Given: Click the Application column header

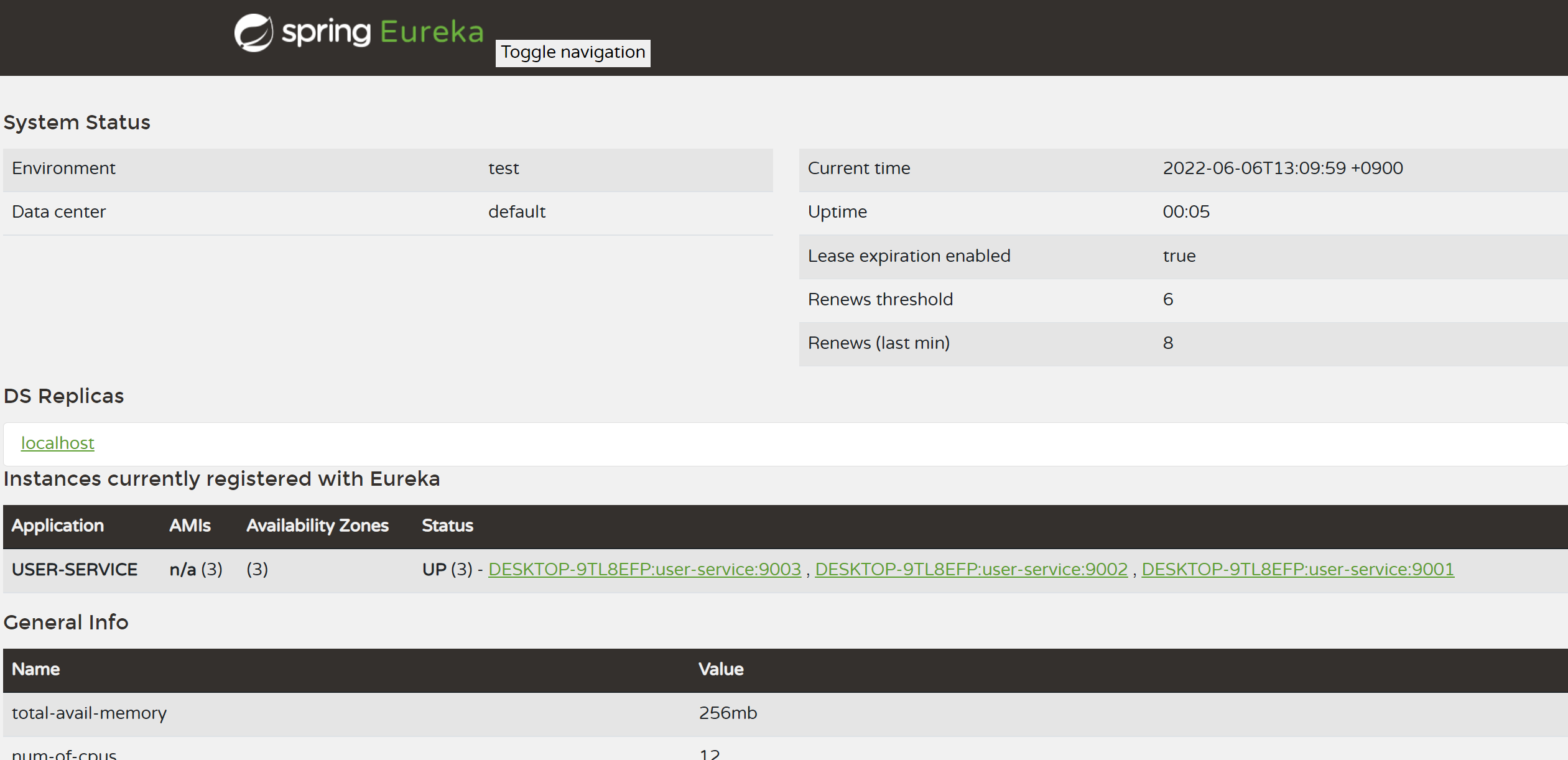Looking at the screenshot, I should pos(58,526).
